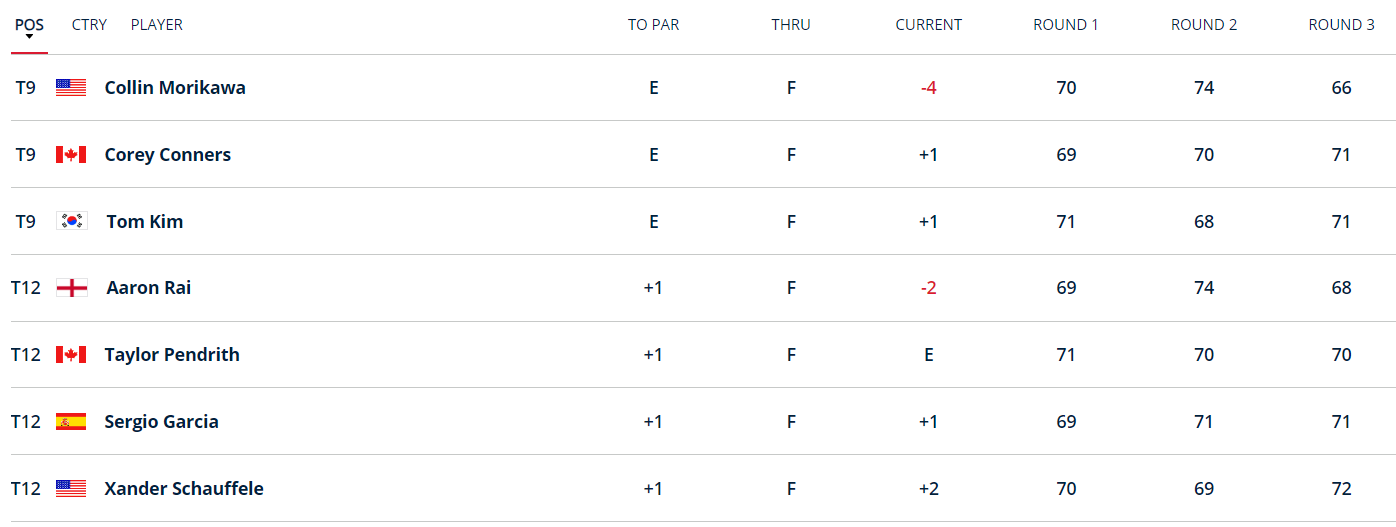Click the Spain flag beside Sergio Garcia
This screenshot has width=1396, height=527.
pos(71,422)
